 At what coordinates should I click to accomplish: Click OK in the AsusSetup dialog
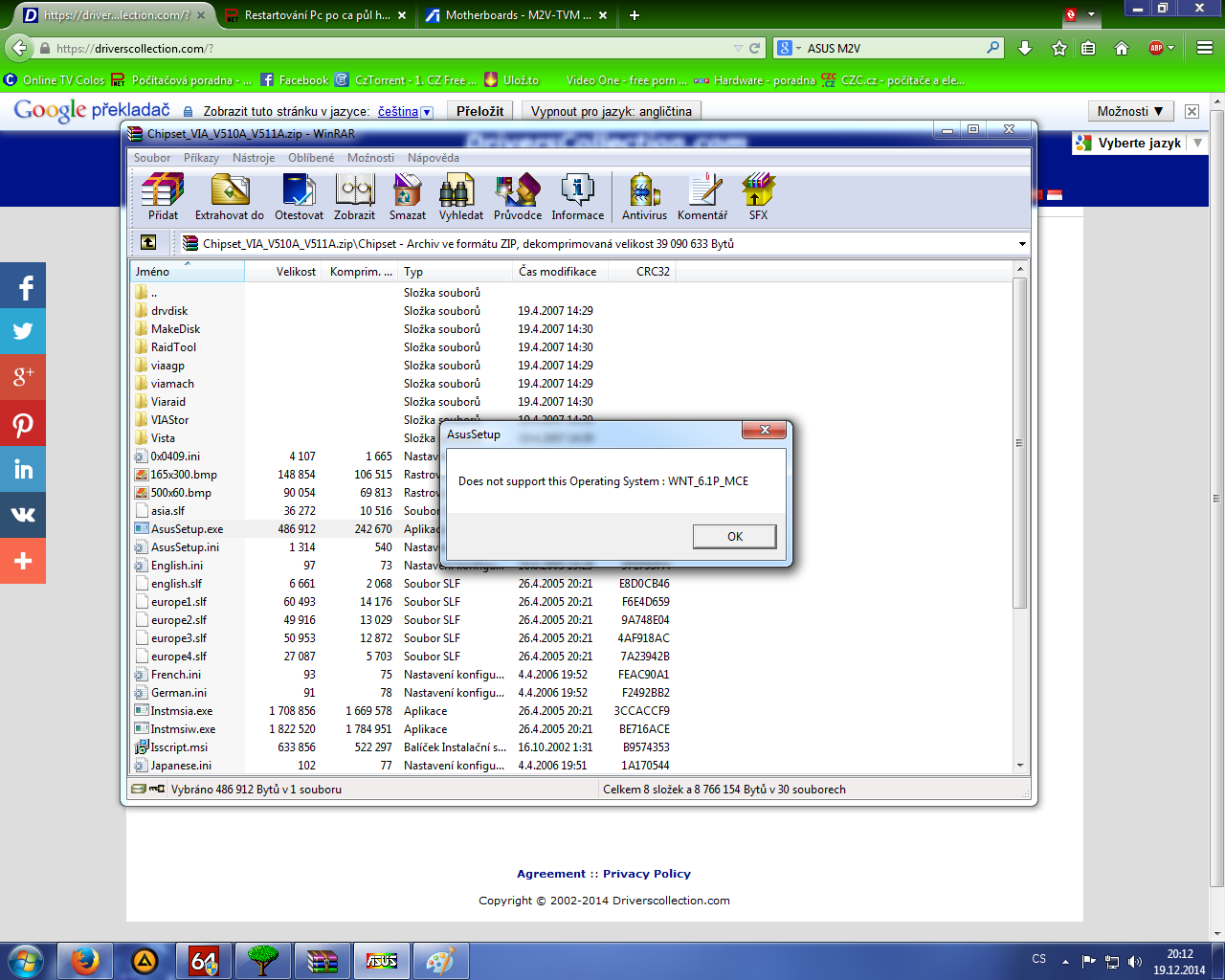[734, 536]
